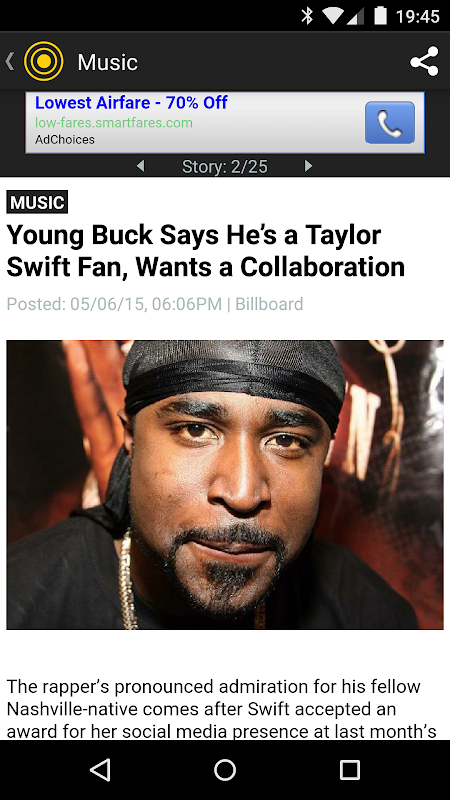Tap the Wi-Fi status icon

pyautogui.click(x=332, y=16)
